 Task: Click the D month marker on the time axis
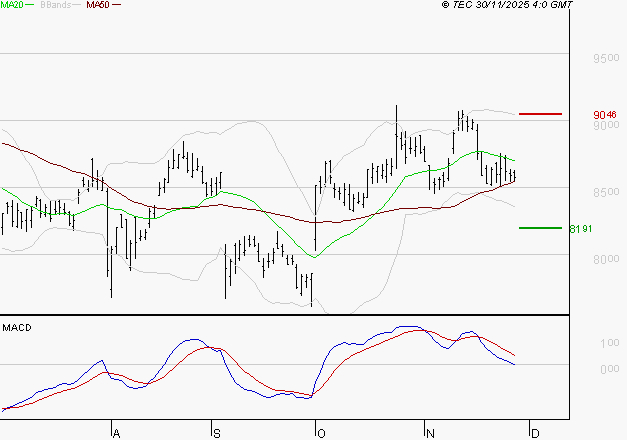point(535,434)
